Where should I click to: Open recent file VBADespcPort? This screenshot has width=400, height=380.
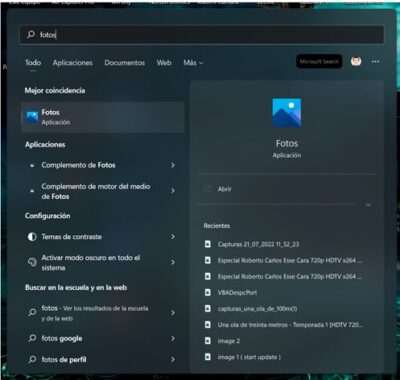tap(237, 292)
